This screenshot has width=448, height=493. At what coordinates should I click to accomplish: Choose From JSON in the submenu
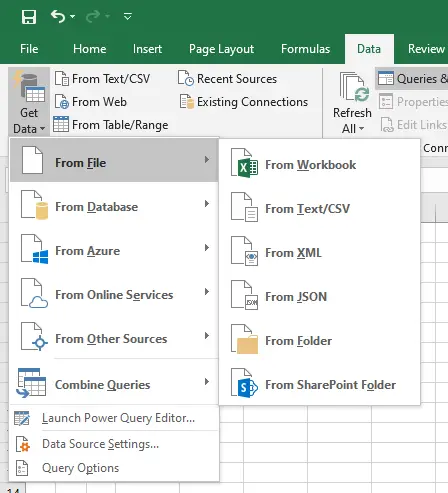(320, 296)
